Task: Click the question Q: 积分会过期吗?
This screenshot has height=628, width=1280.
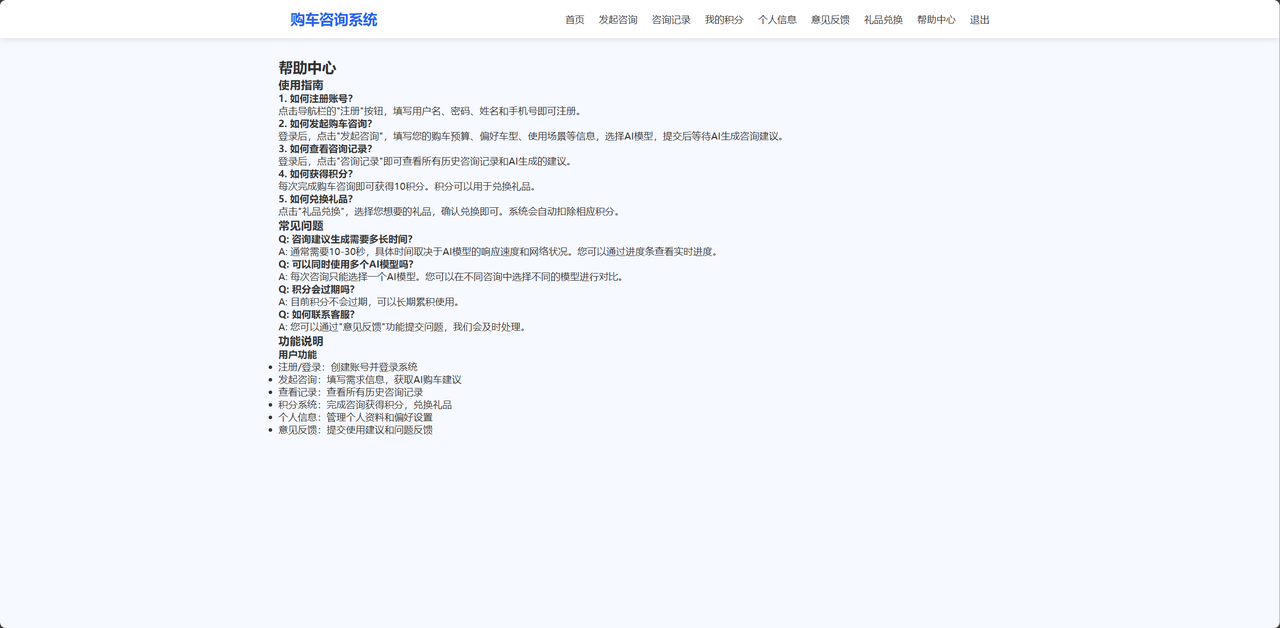Action: (316, 289)
